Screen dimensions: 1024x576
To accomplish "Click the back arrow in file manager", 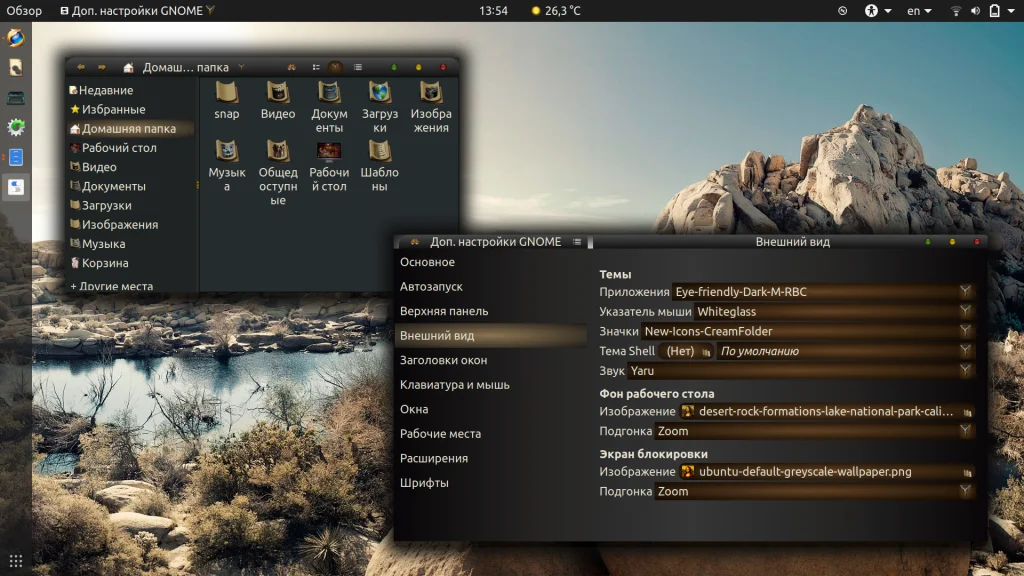I will [x=81, y=67].
